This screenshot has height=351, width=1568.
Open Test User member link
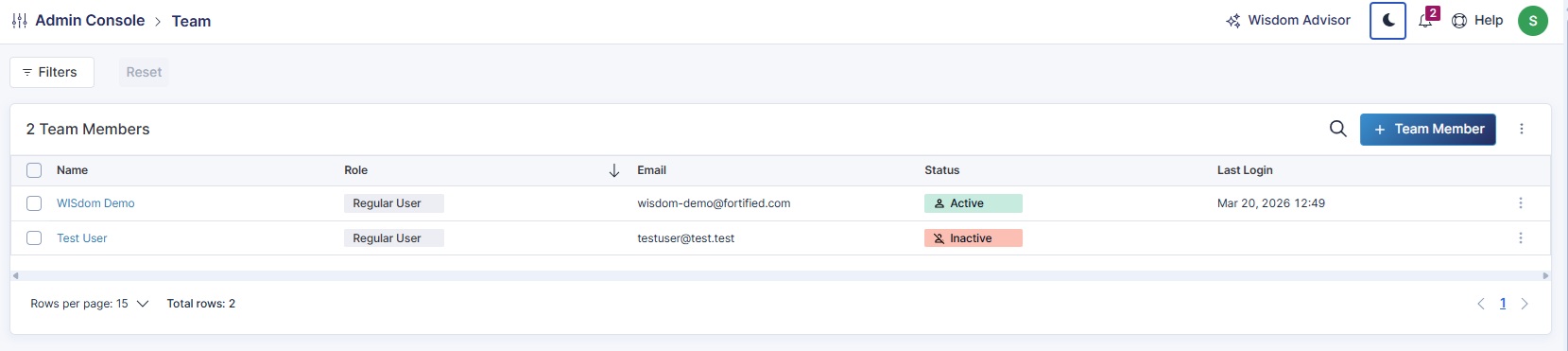tap(81, 238)
